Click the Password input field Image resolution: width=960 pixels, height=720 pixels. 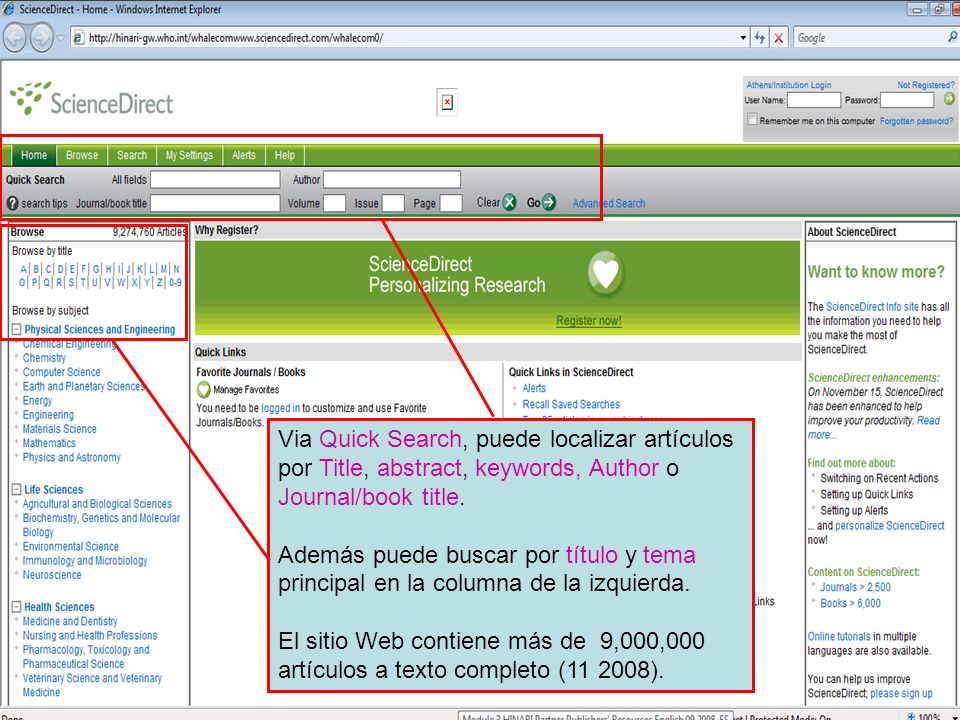(x=907, y=100)
